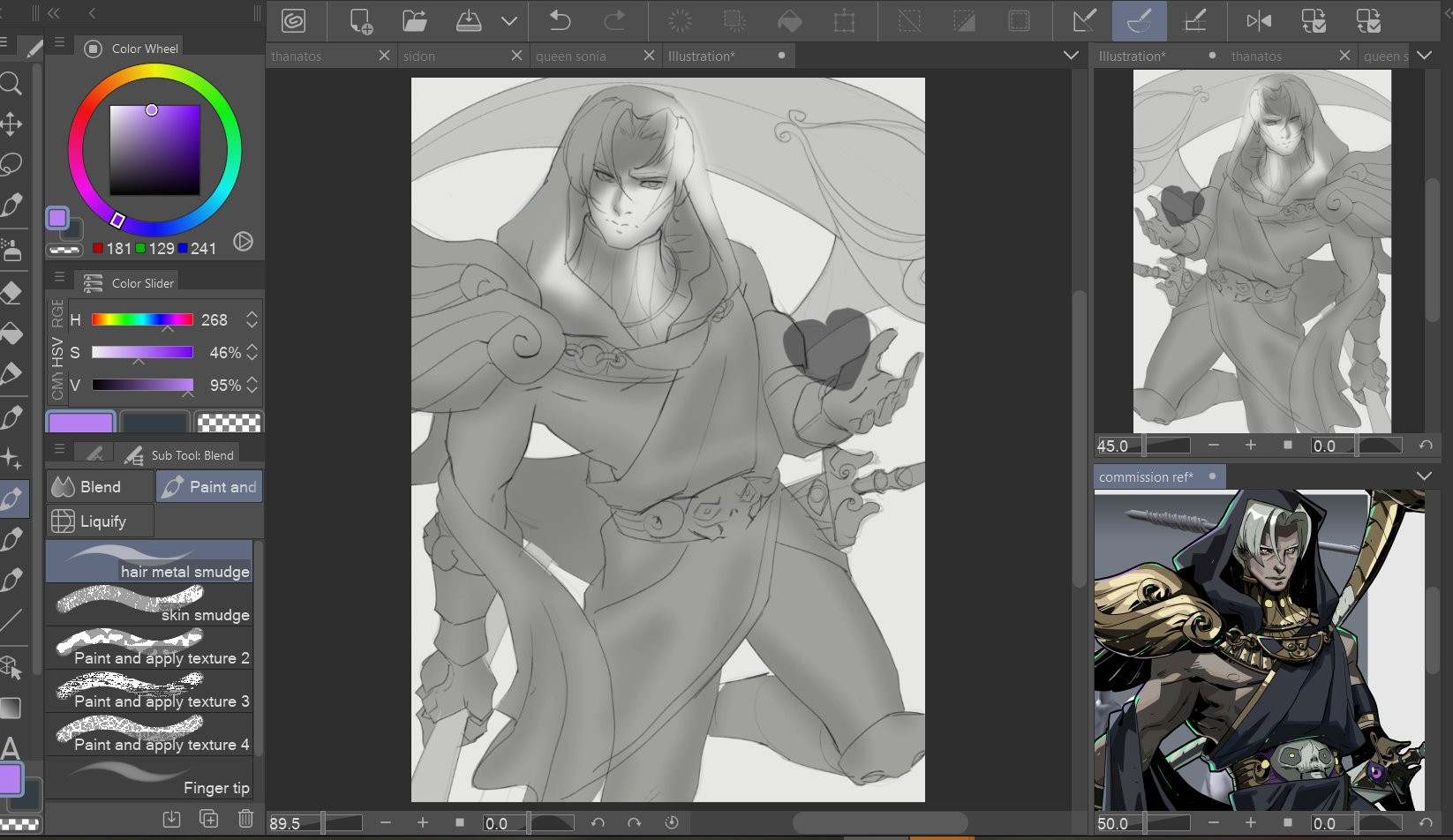
Task: Select the Illustration* tab in main canvas
Action: pos(701,56)
